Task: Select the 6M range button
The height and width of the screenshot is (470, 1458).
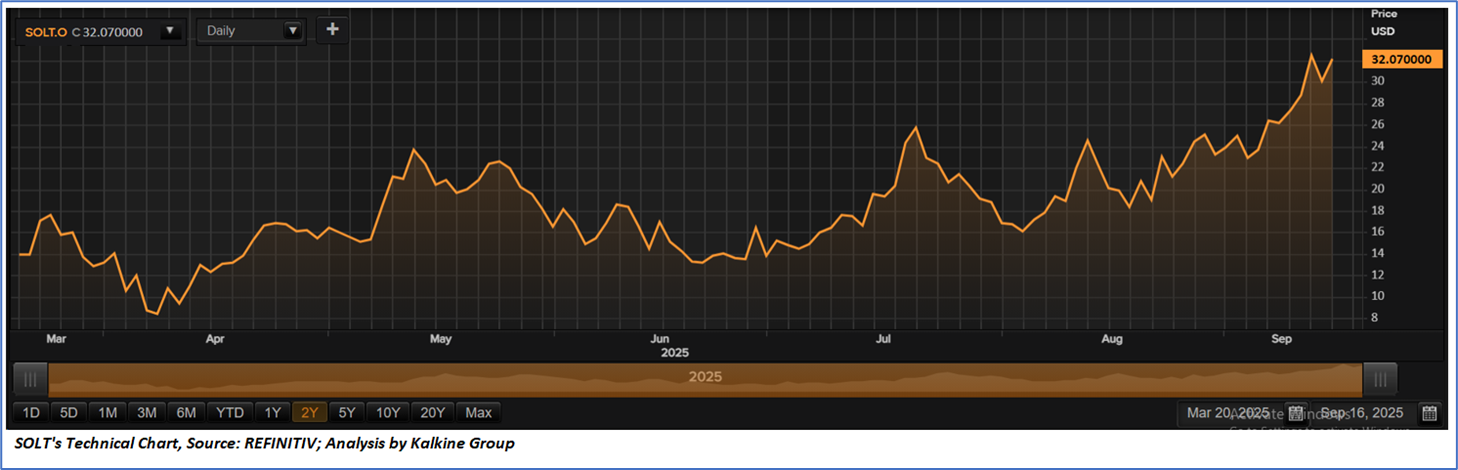Action: (x=186, y=412)
